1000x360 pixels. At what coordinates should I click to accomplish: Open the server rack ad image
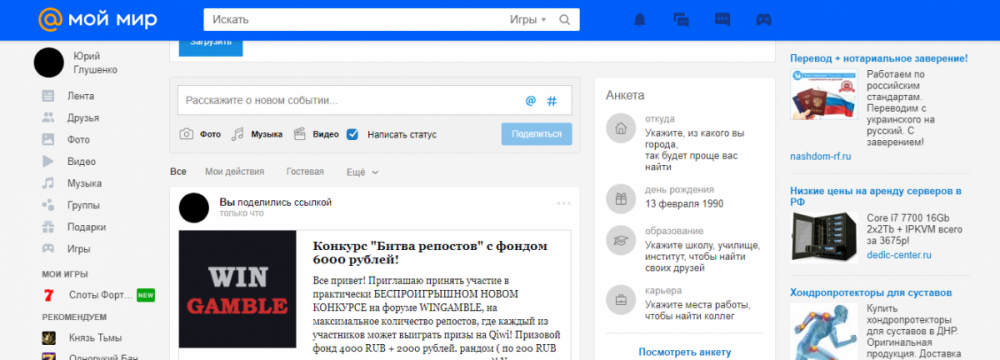click(824, 237)
